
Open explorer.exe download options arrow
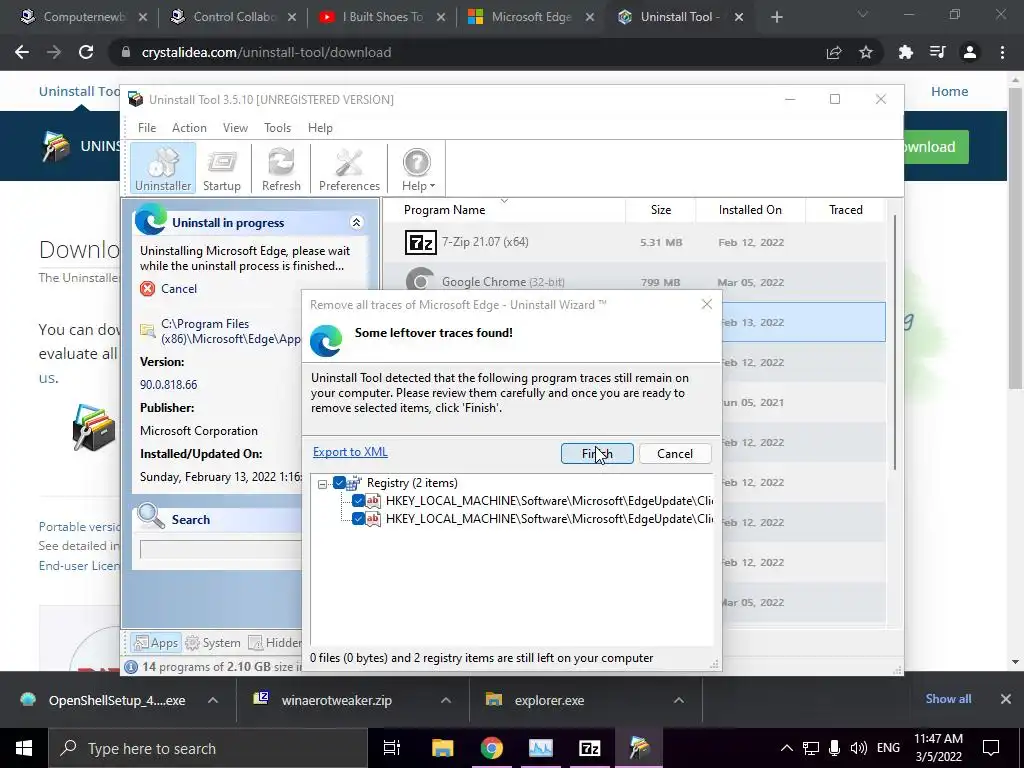(x=679, y=700)
